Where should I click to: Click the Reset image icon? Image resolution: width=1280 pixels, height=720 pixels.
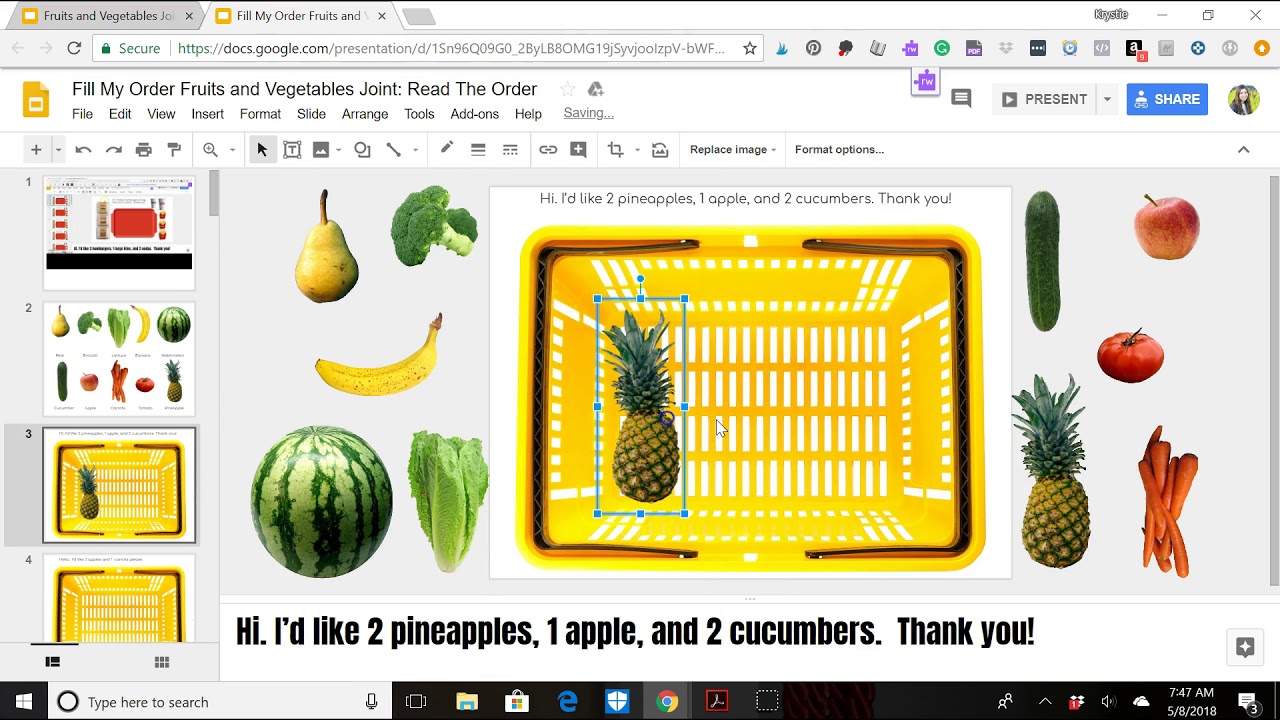pyautogui.click(x=660, y=150)
